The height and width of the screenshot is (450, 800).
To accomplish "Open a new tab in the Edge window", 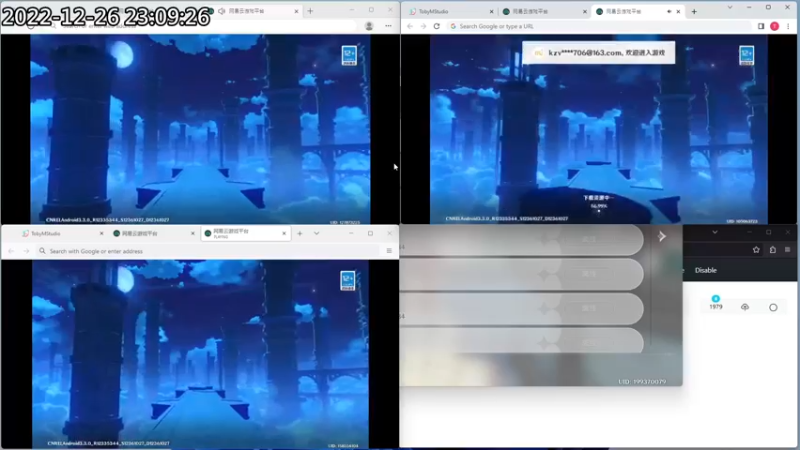I will 310,11.
